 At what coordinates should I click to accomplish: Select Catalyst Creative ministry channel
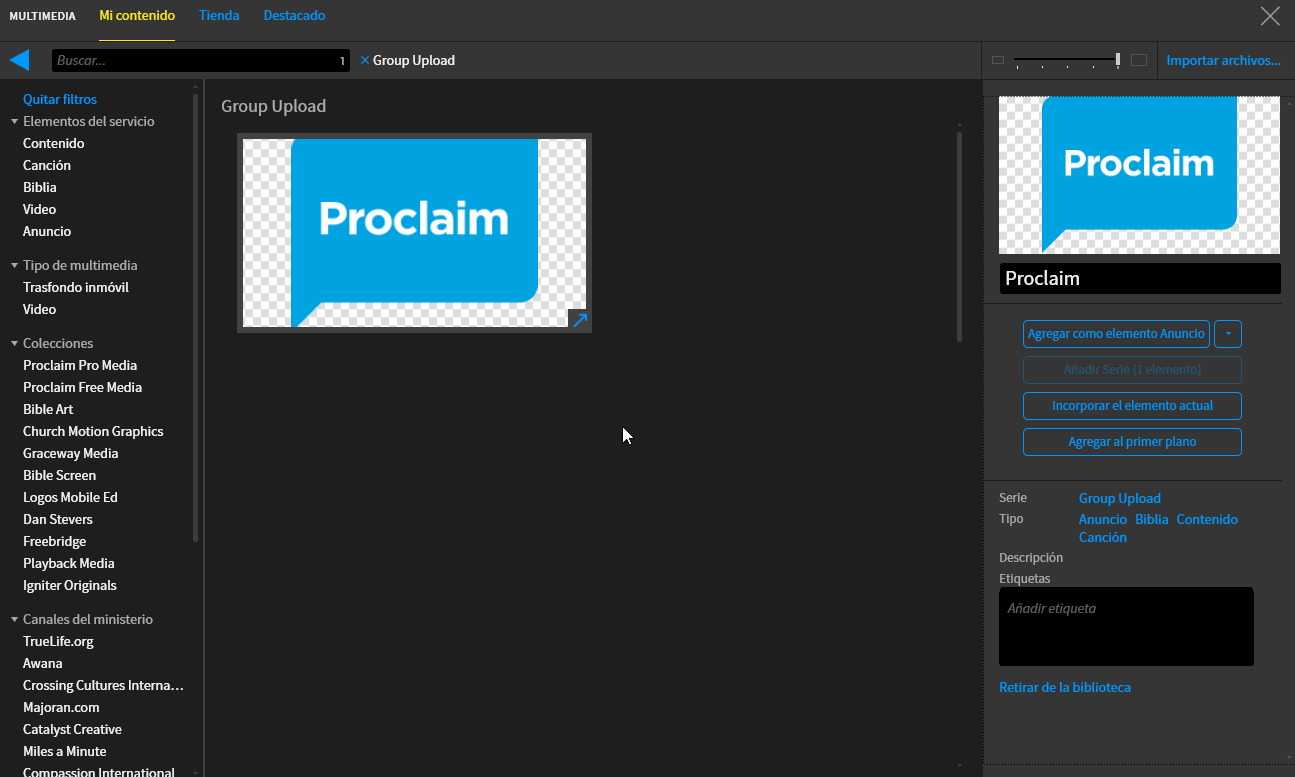[72, 729]
